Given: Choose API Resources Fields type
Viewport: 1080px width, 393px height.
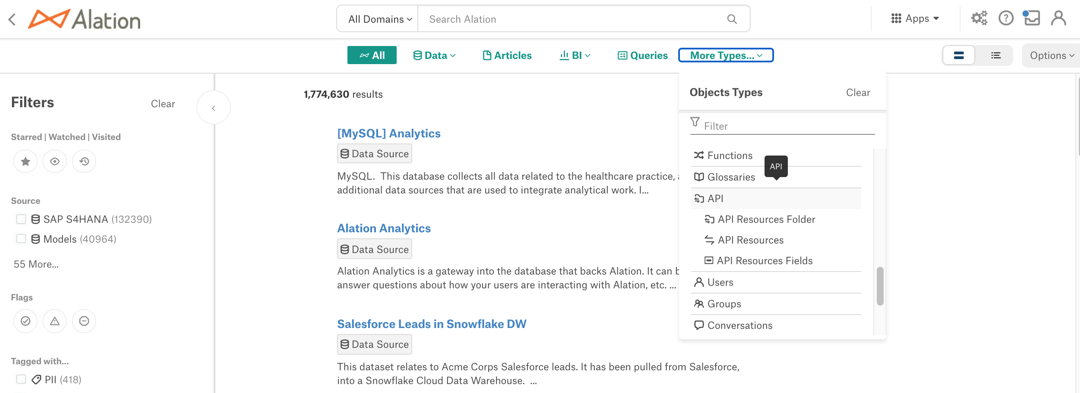Looking at the screenshot, I should pos(776,261).
